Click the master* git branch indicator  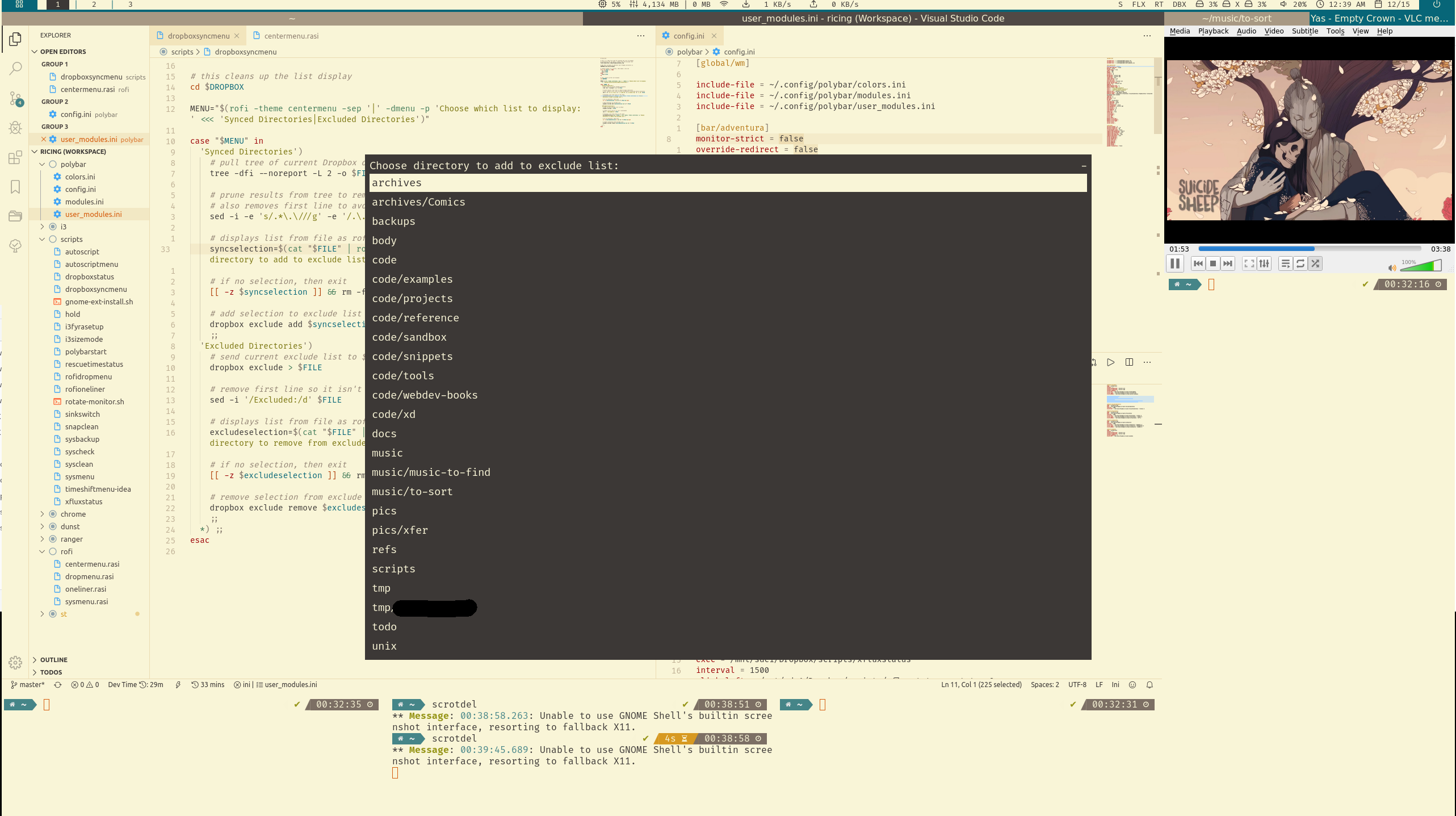[27, 685]
